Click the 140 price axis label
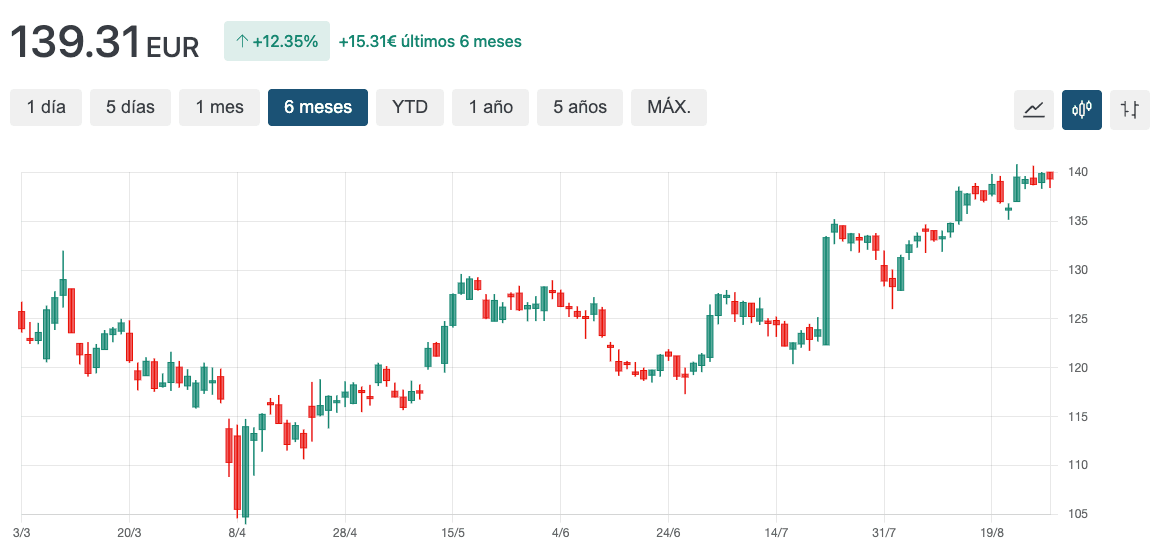The image size is (1158, 553). (1077, 173)
